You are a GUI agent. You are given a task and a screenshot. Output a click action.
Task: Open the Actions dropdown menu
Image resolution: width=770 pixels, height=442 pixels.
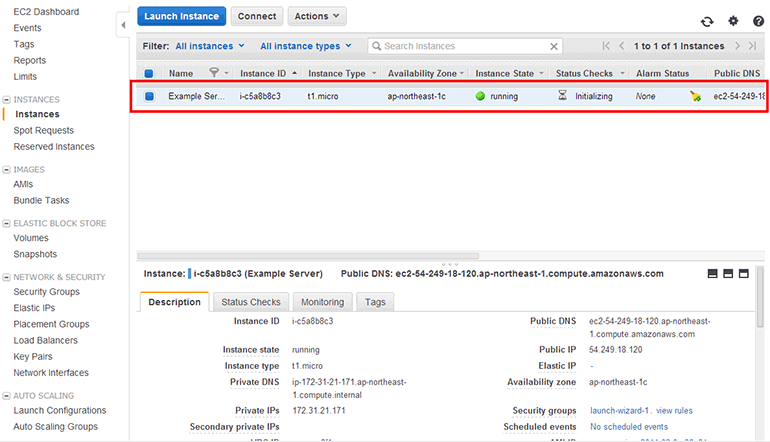317,16
